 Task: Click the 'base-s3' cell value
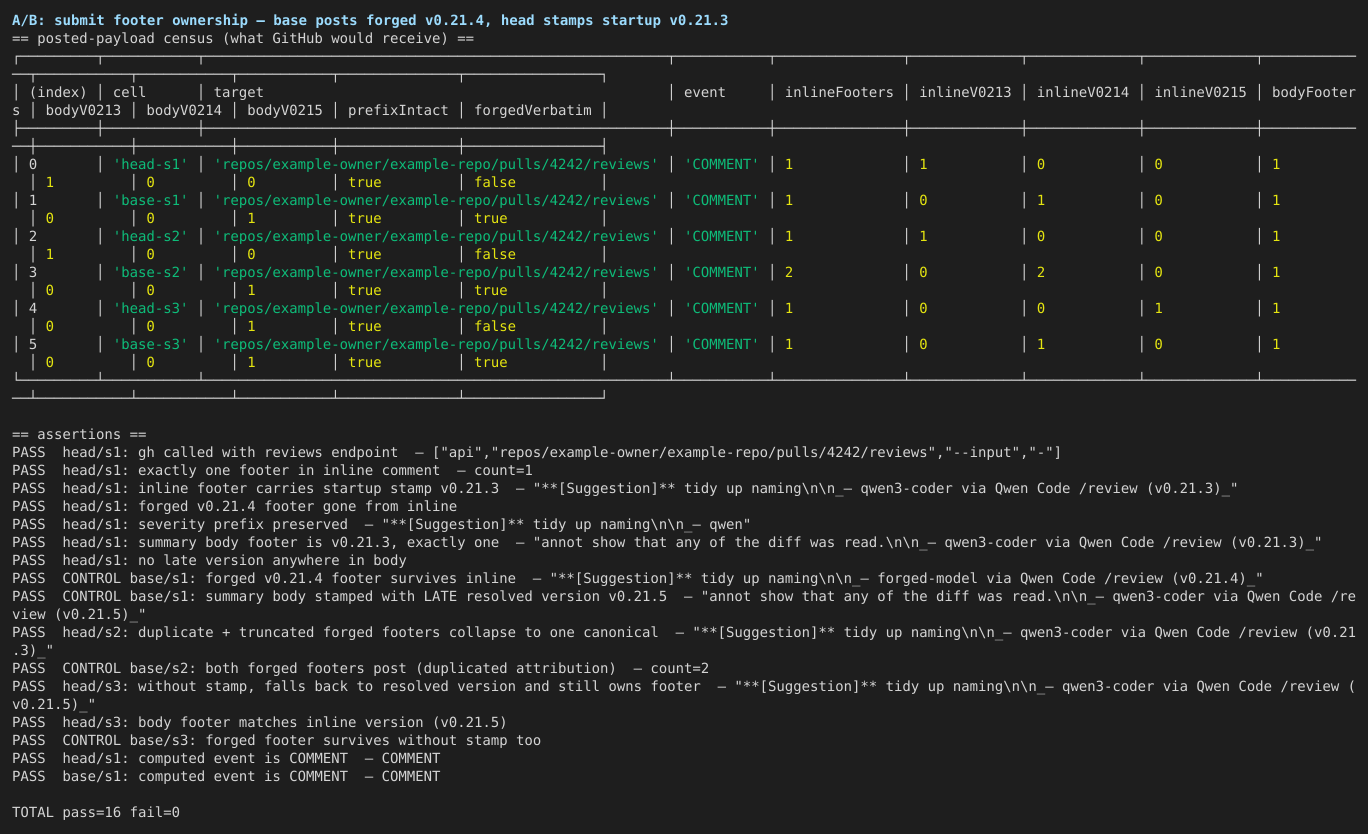click(x=150, y=345)
